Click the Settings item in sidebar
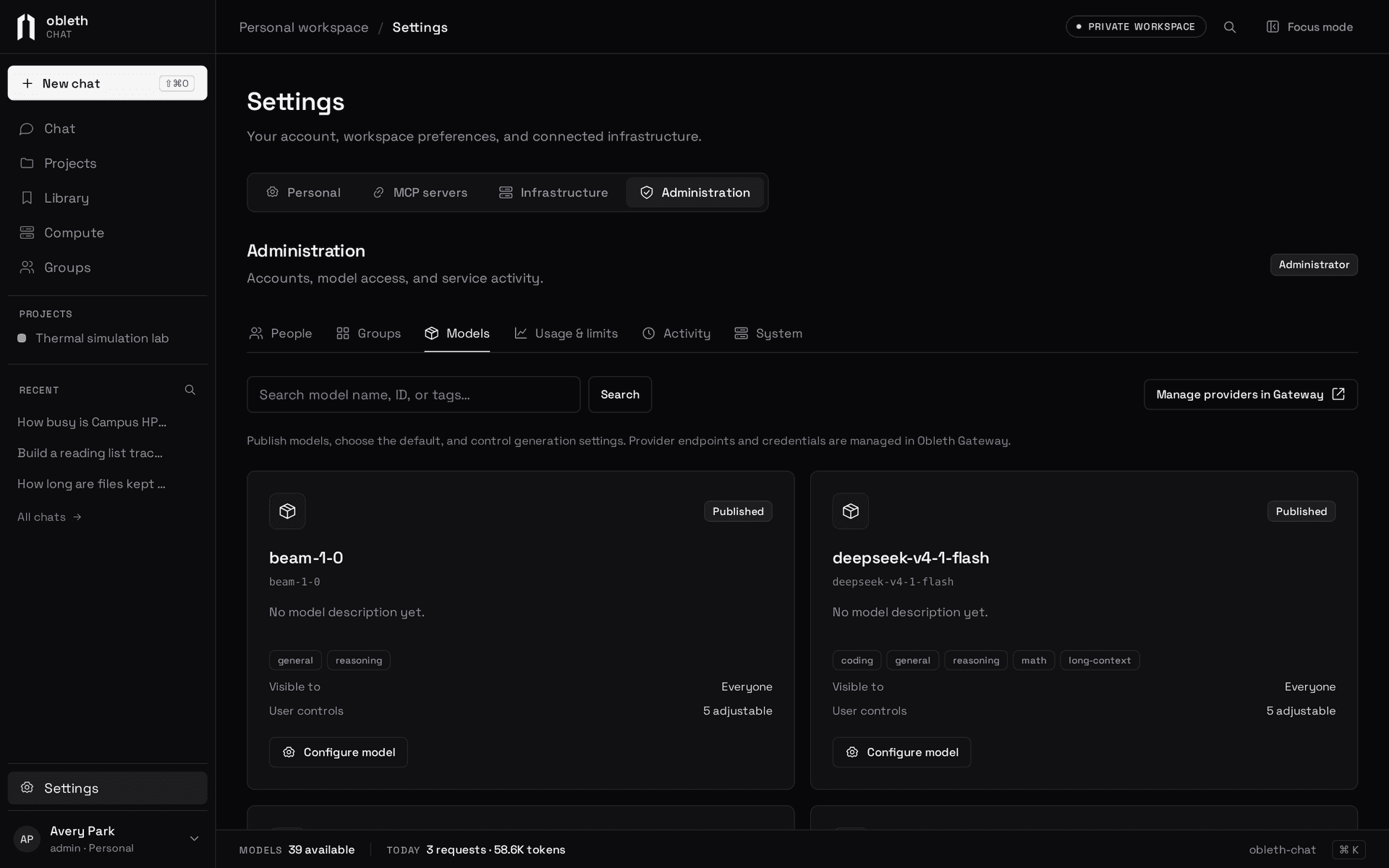1389x868 pixels. [x=107, y=788]
